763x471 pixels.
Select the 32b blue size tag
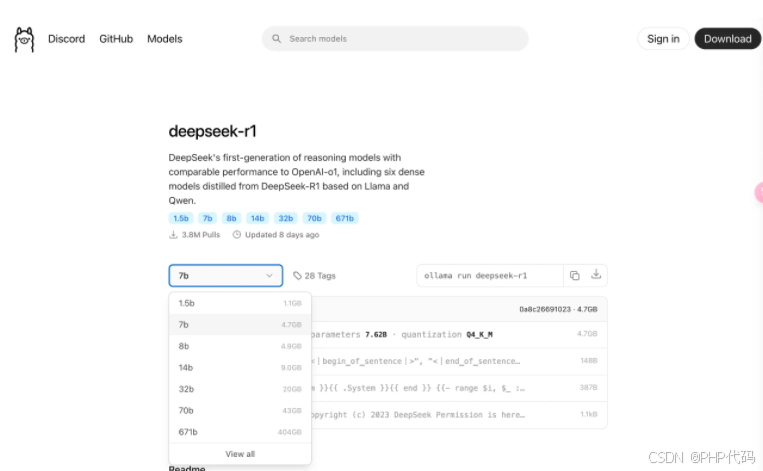[x=286, y=218]
